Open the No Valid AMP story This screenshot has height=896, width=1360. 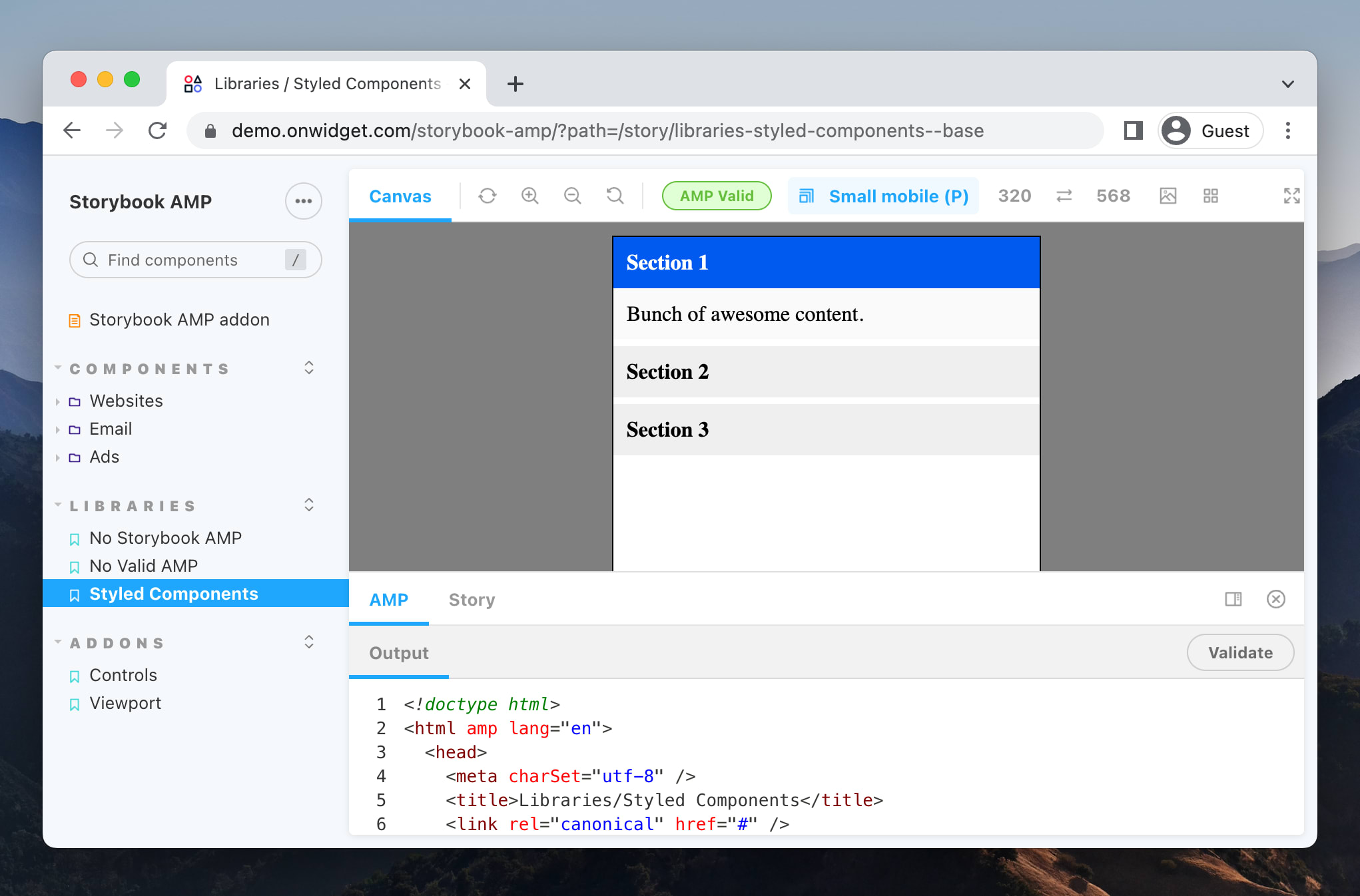pos(144,566)
